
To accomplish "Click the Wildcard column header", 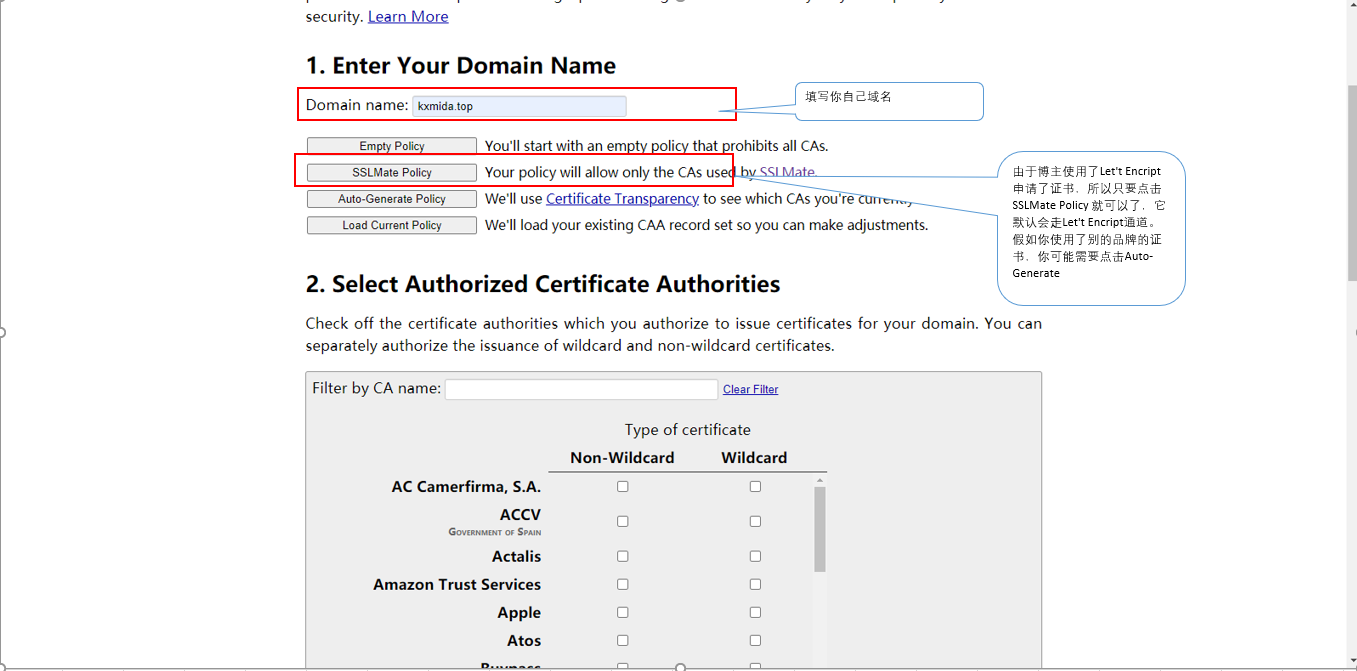I will click(754, 458).
